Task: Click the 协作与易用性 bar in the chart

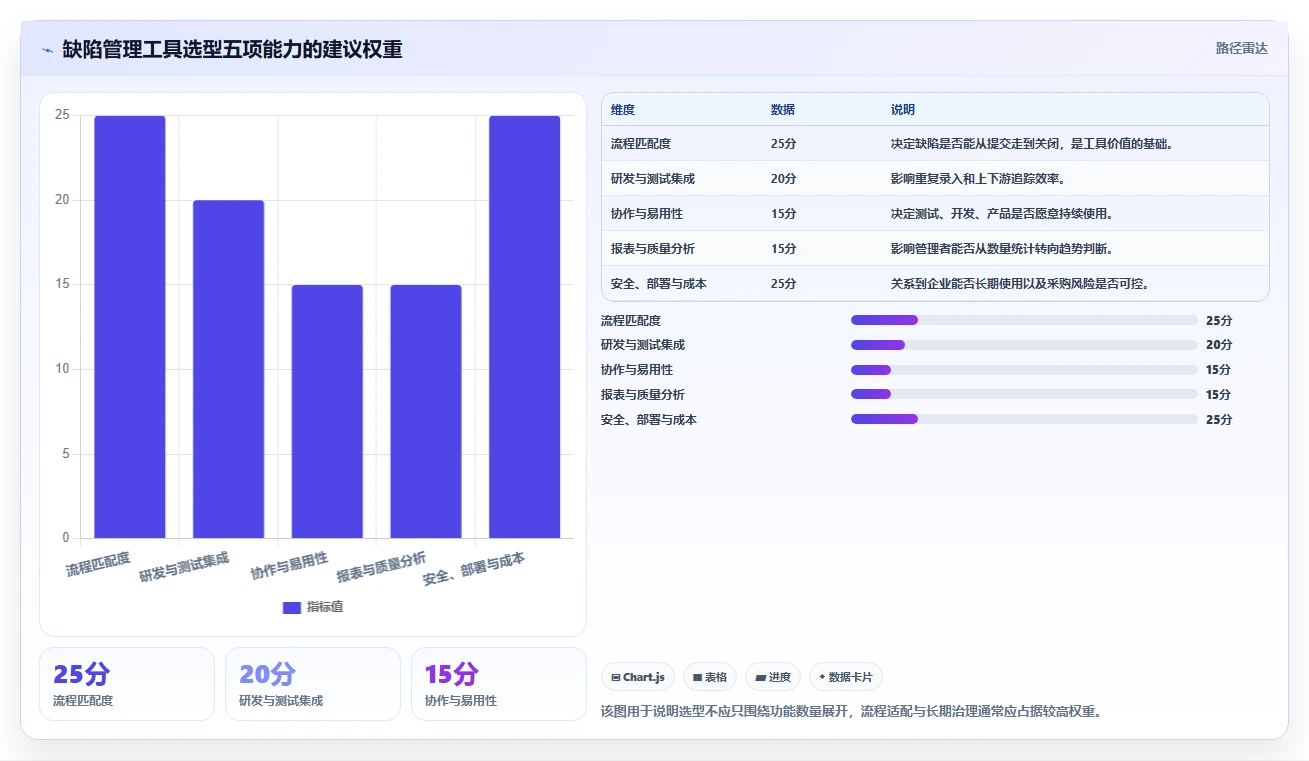Action: pos(327,411)
